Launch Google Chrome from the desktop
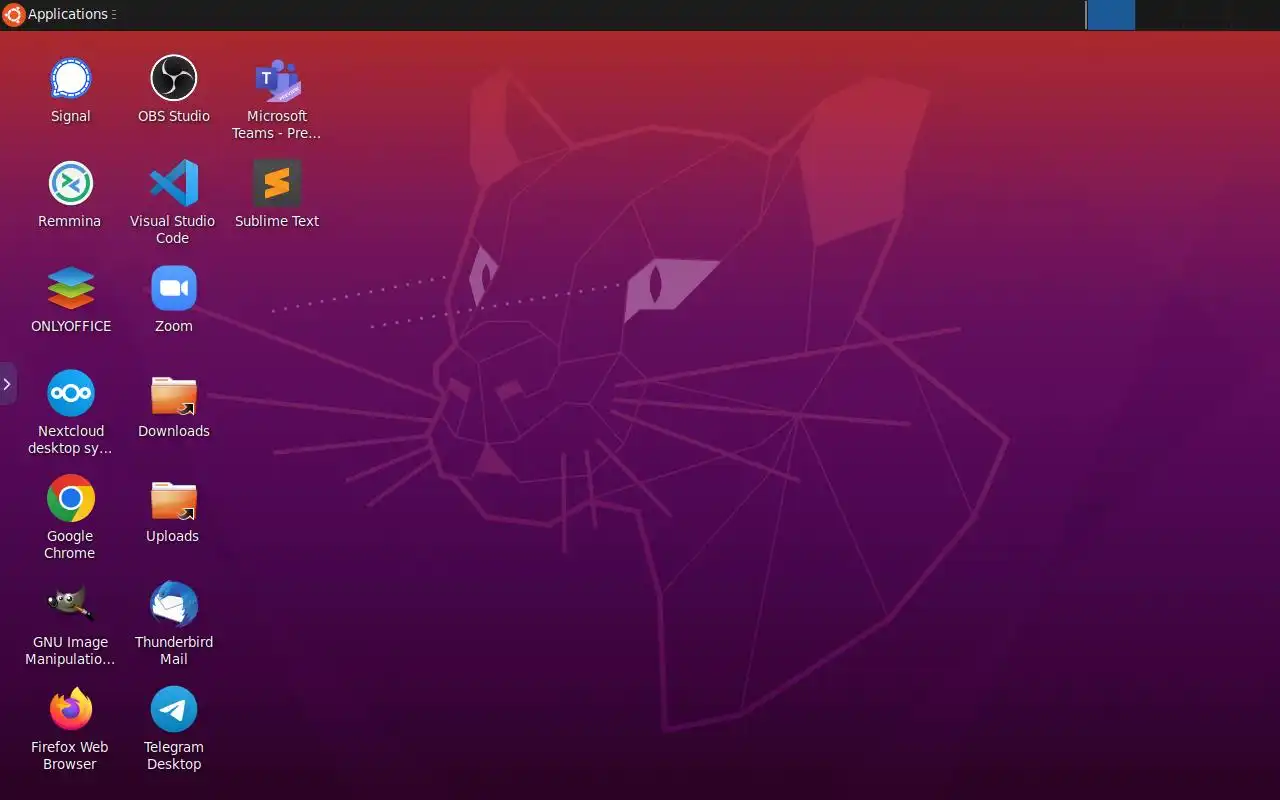 click(70, 499)
